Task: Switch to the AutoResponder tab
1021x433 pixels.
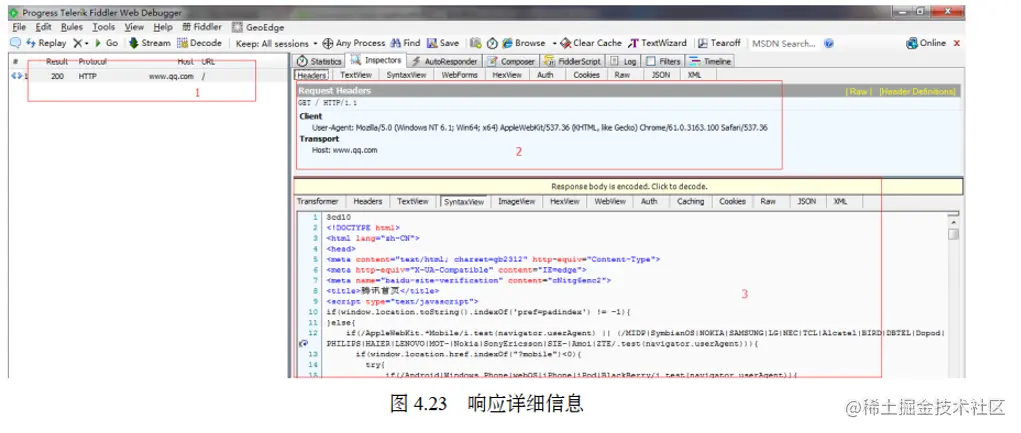Action: pos(445,61)
